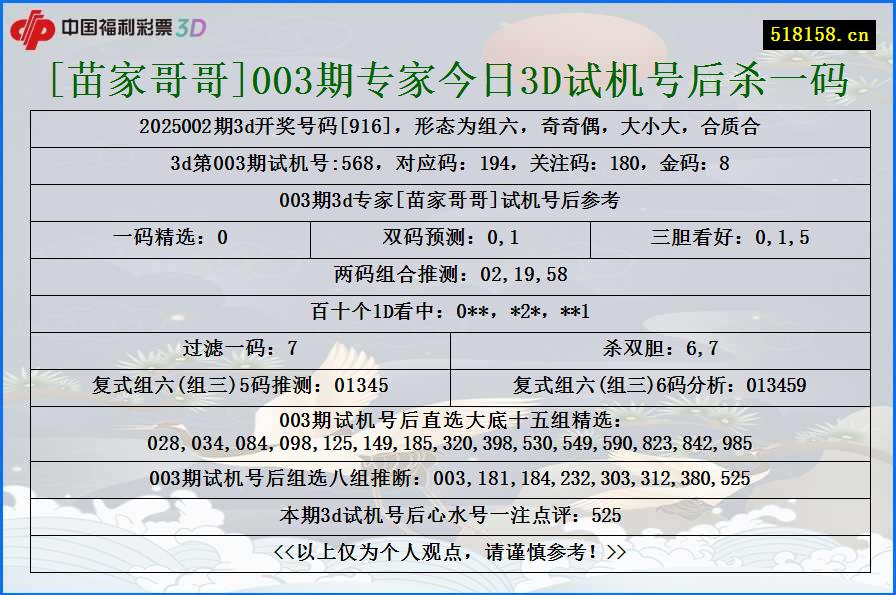This screenshot has height=595, width=896.
Task: Open the 518158.cn site link
Action: click(x=816, y=30)
